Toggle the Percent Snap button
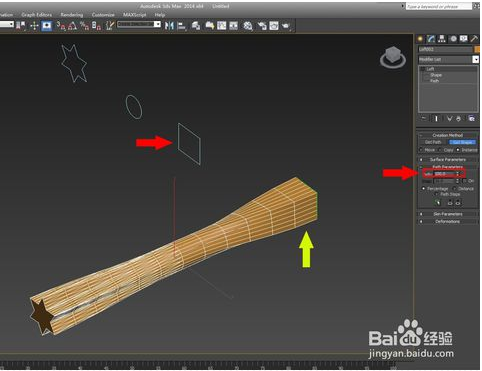The image size is (482, 371). click(84, 26)
